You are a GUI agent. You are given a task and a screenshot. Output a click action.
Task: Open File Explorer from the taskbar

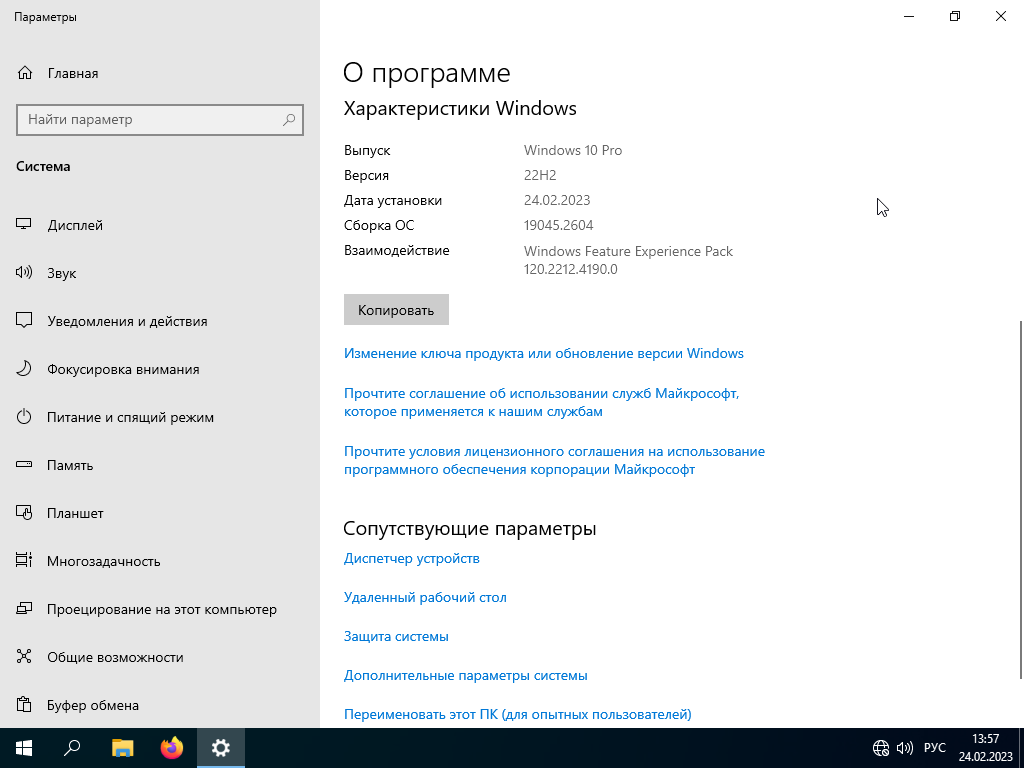coord(122,748)
